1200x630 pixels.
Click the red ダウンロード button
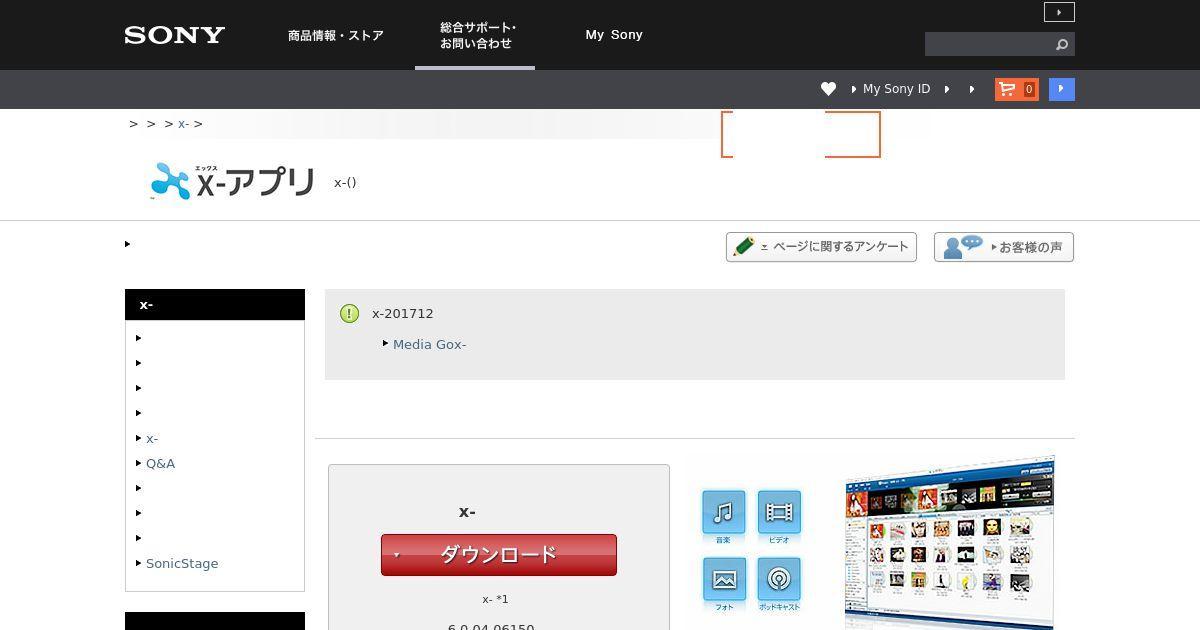click(498, 555)
